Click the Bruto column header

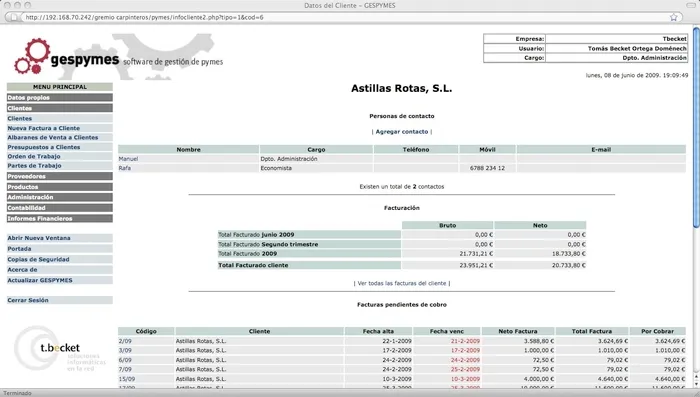pos(447,226)
